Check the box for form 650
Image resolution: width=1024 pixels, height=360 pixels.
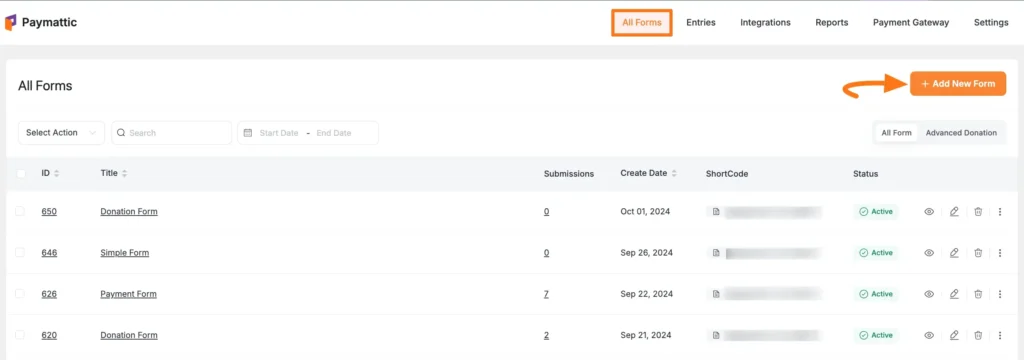click(20, 211)
